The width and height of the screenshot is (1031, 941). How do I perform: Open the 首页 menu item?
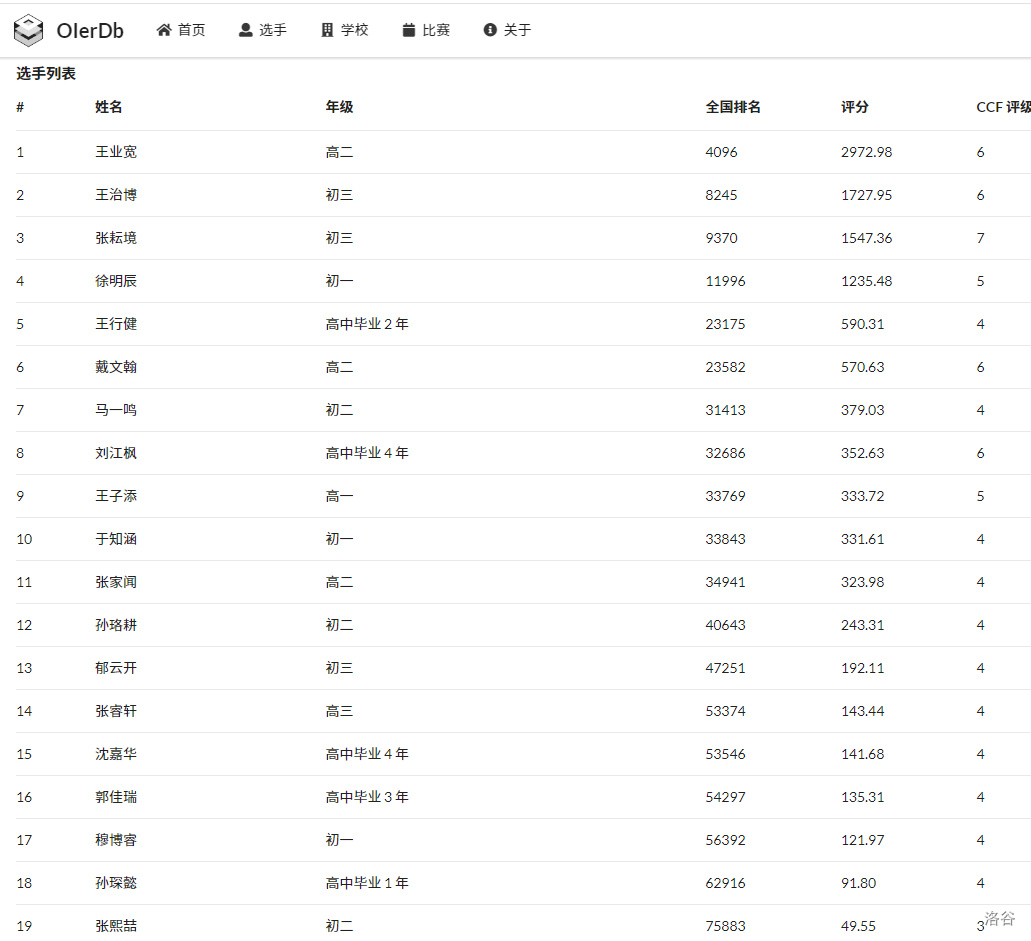pyautogui.click(x=191, y=30)
